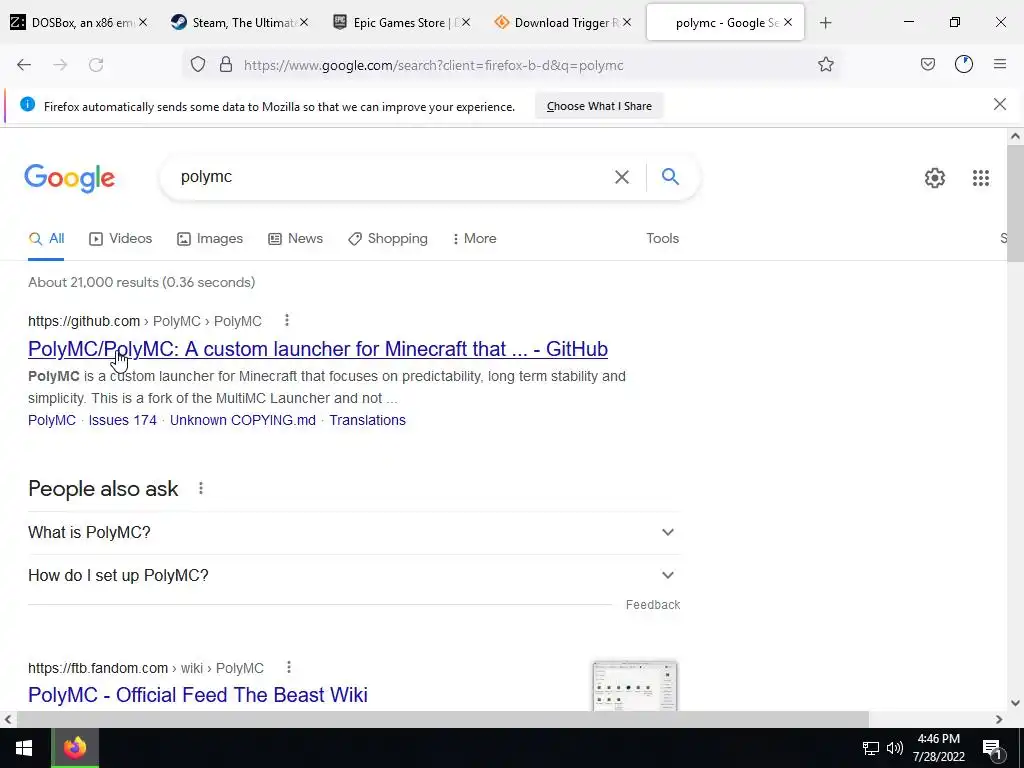This screenshot has height=768, width=1024.
Task: Open a new tab with plus button
Action: 825,23
